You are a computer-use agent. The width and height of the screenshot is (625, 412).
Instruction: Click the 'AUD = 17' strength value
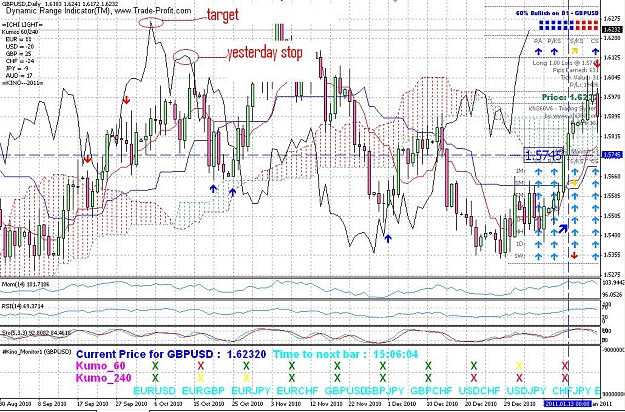(x=19, y=75)
